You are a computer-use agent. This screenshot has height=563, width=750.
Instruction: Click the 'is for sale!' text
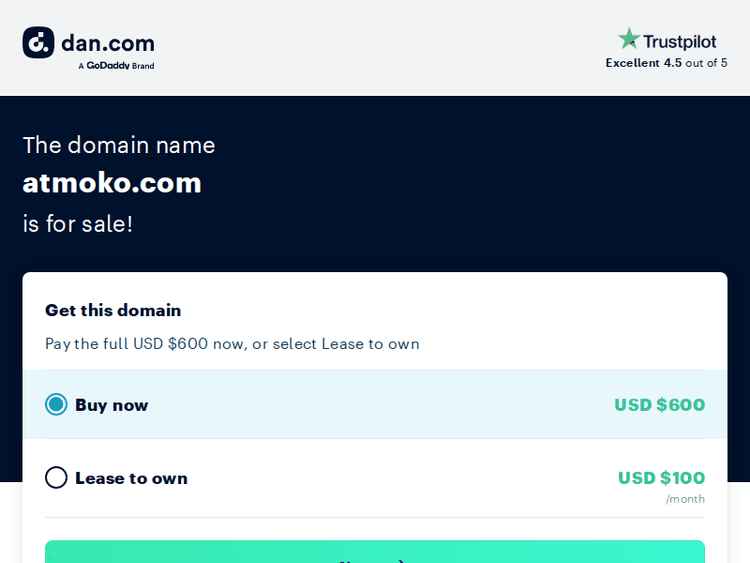click(x=78, y=223)
